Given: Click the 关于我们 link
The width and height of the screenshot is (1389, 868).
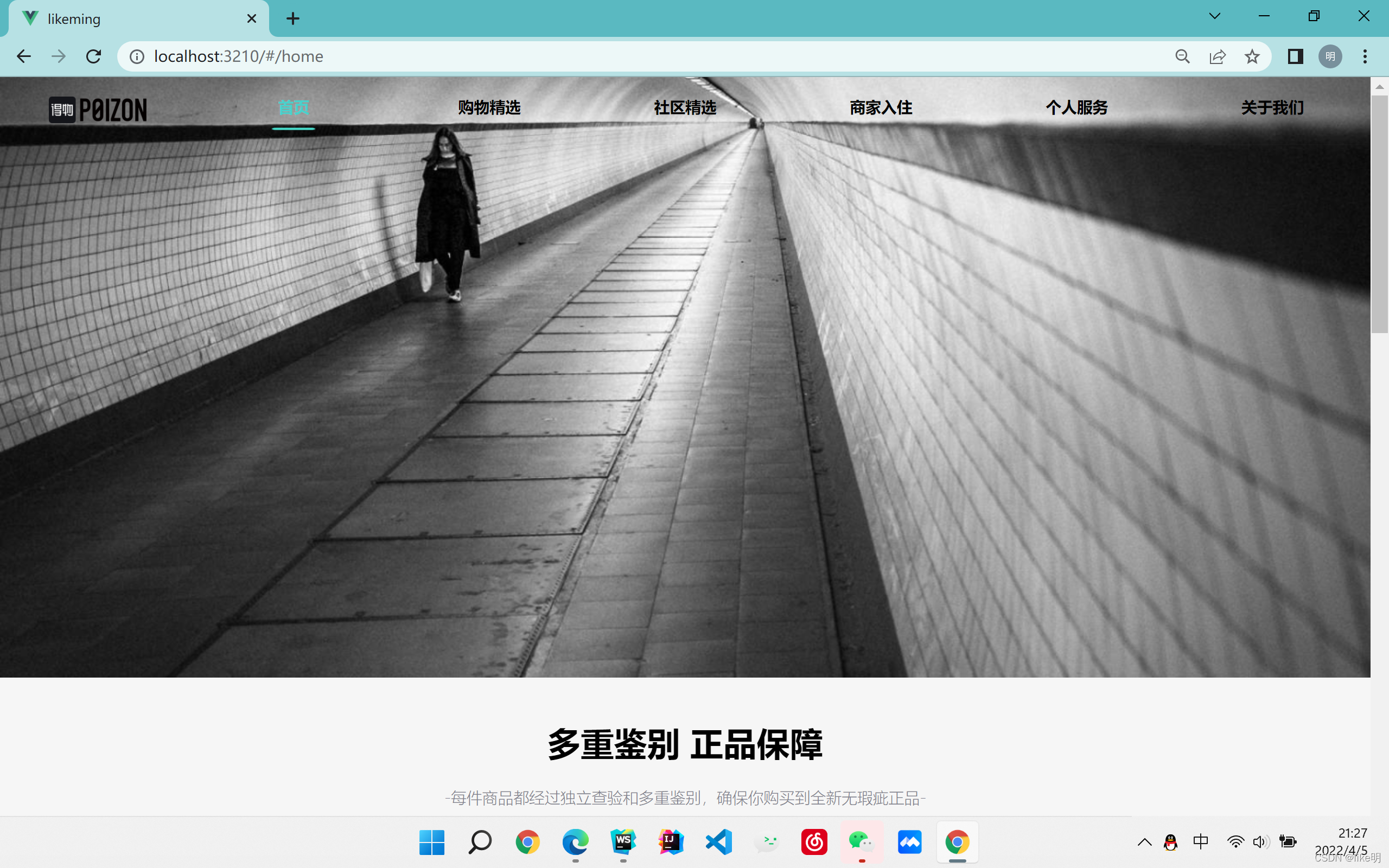Looking at the screenshot, I should pos(1271,107).
